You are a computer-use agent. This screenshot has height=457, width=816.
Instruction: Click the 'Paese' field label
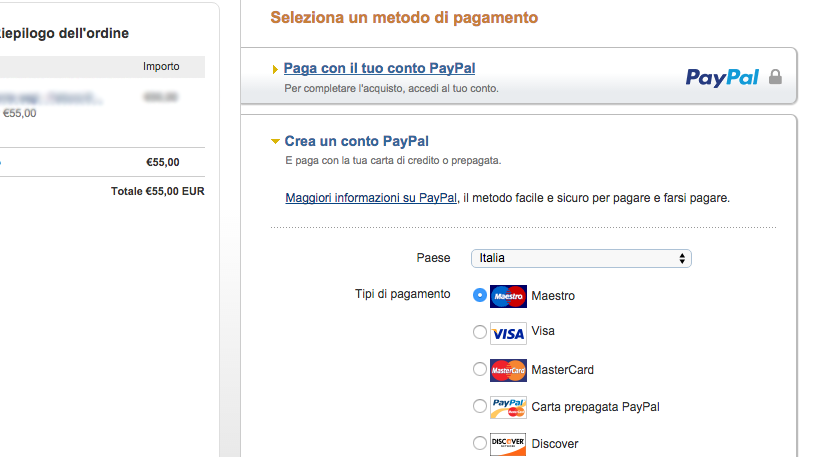coord(434,258)
